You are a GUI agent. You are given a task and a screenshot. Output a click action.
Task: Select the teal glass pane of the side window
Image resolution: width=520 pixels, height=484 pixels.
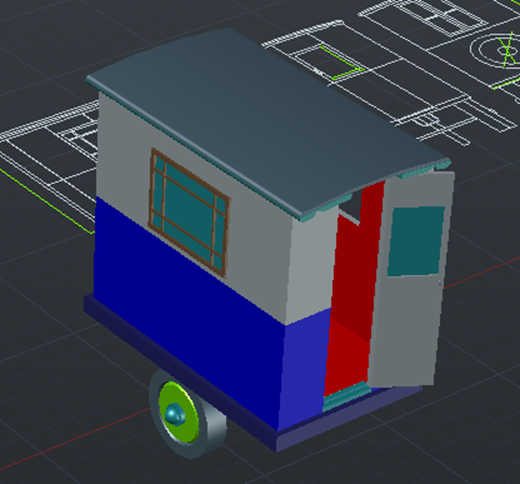pos(188,213)
